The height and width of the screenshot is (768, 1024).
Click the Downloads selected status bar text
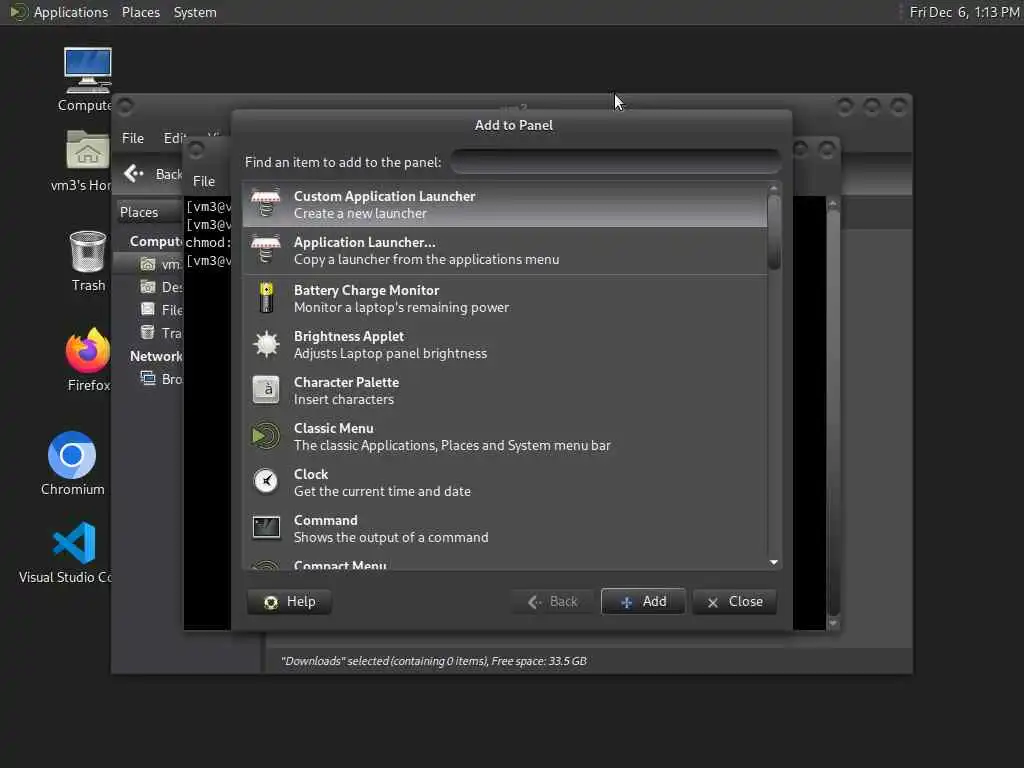(x=433, y=661)
